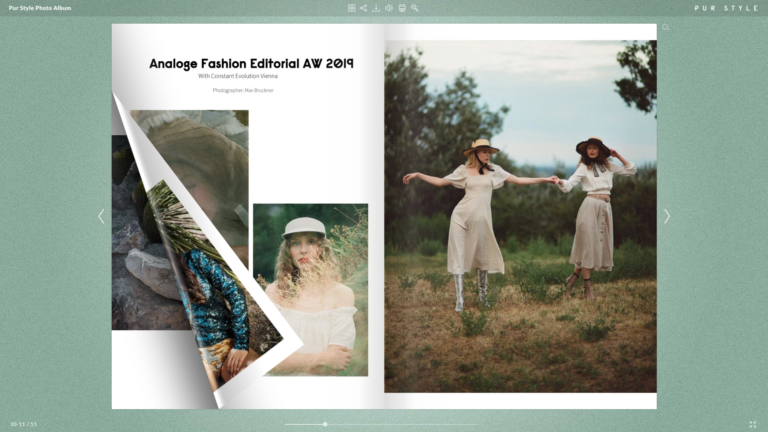Click the zoom magnifier beside the page
Image resolution: width=768 pixels, height=432 pixels.
click(666, 27)
